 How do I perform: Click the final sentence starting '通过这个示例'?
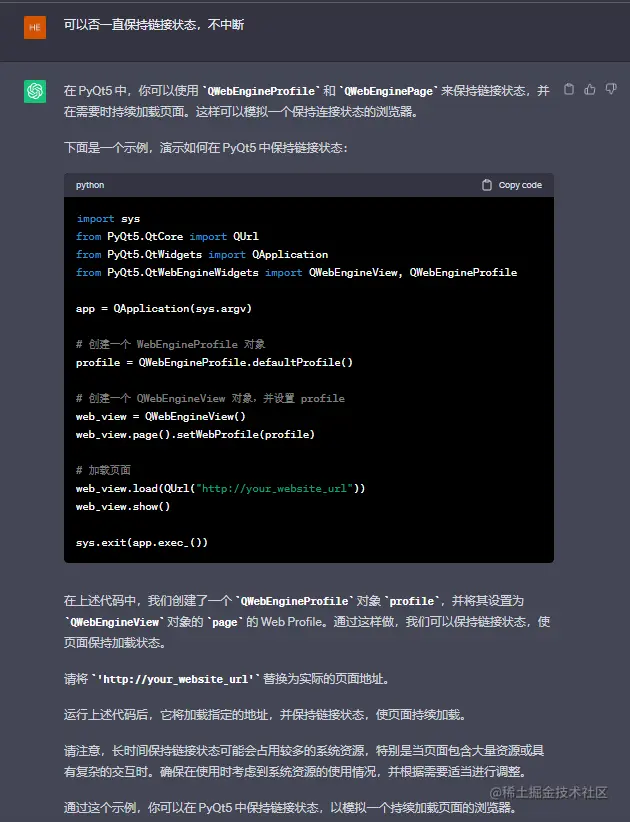pyautogui.click(x=290, y=808)
